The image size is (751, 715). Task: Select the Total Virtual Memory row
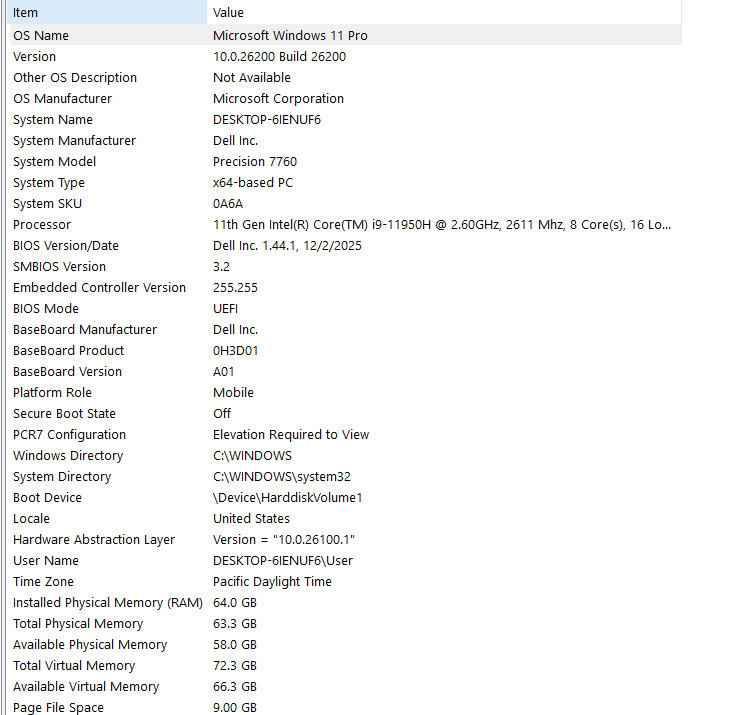pyautogui.click(x=346, y=666)
